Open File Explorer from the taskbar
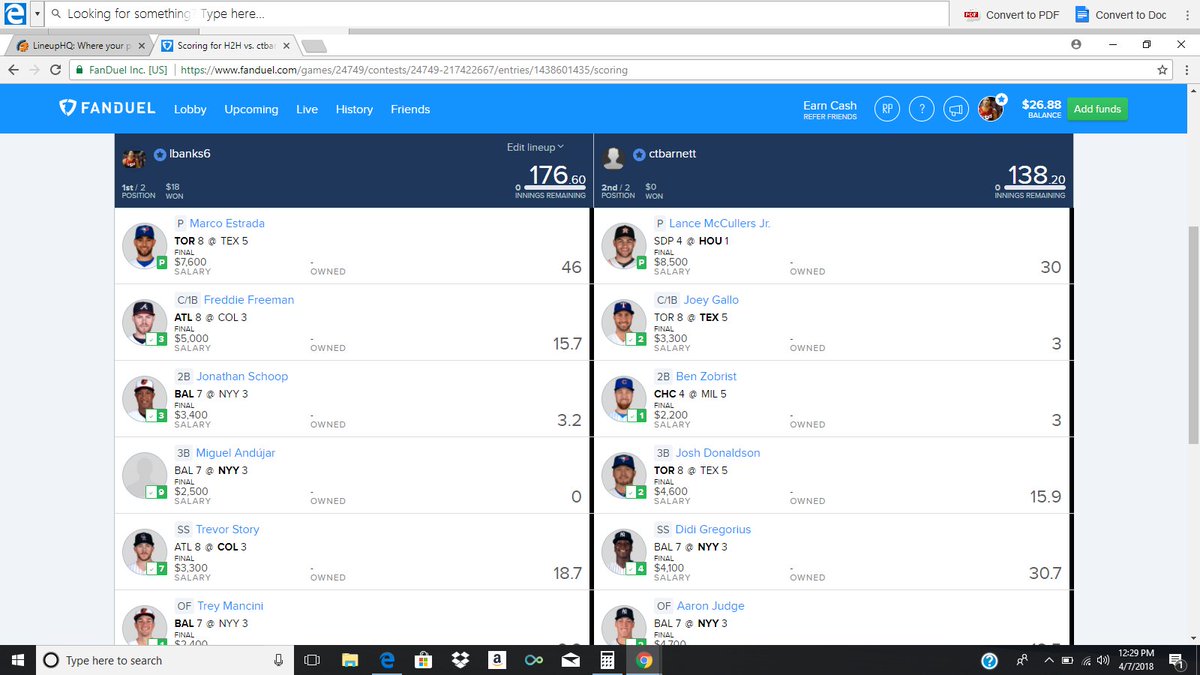 [350, 660]
